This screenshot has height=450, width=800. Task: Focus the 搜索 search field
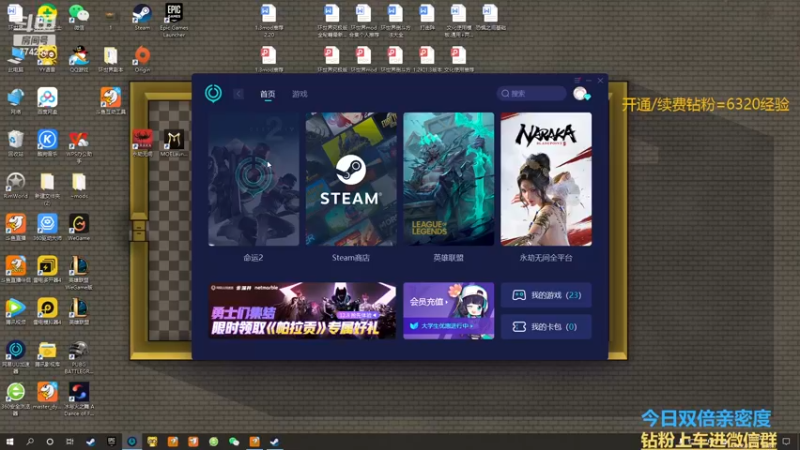click(x=531, y=93)
